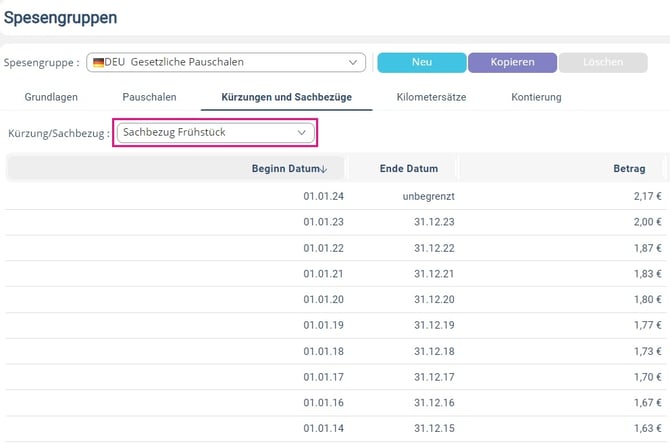
Task: Switch to the Grundlagen tab
Action: click(51, 97)
